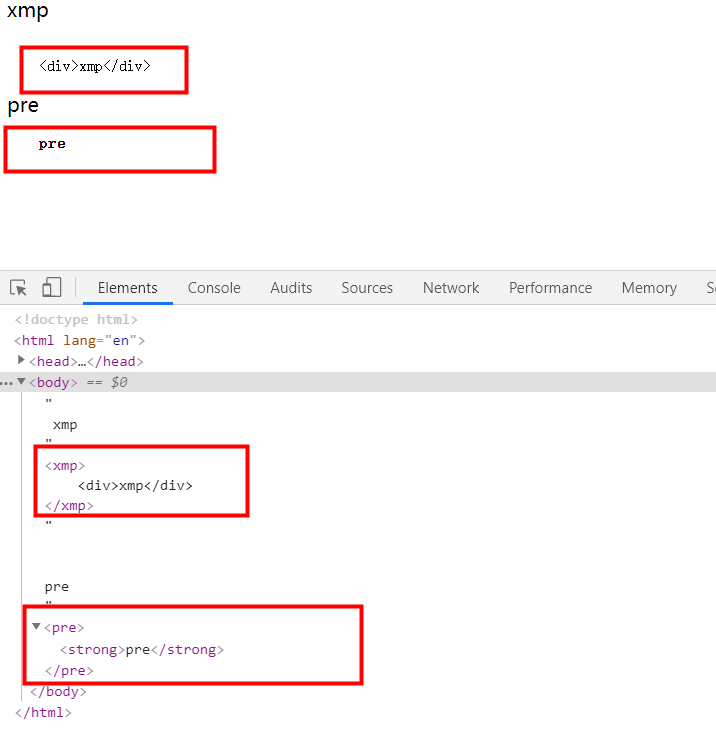Click the <div>xmp</div> text in DOM tree
The height and width of the screenshot is (748, 716).
point(135,486)
